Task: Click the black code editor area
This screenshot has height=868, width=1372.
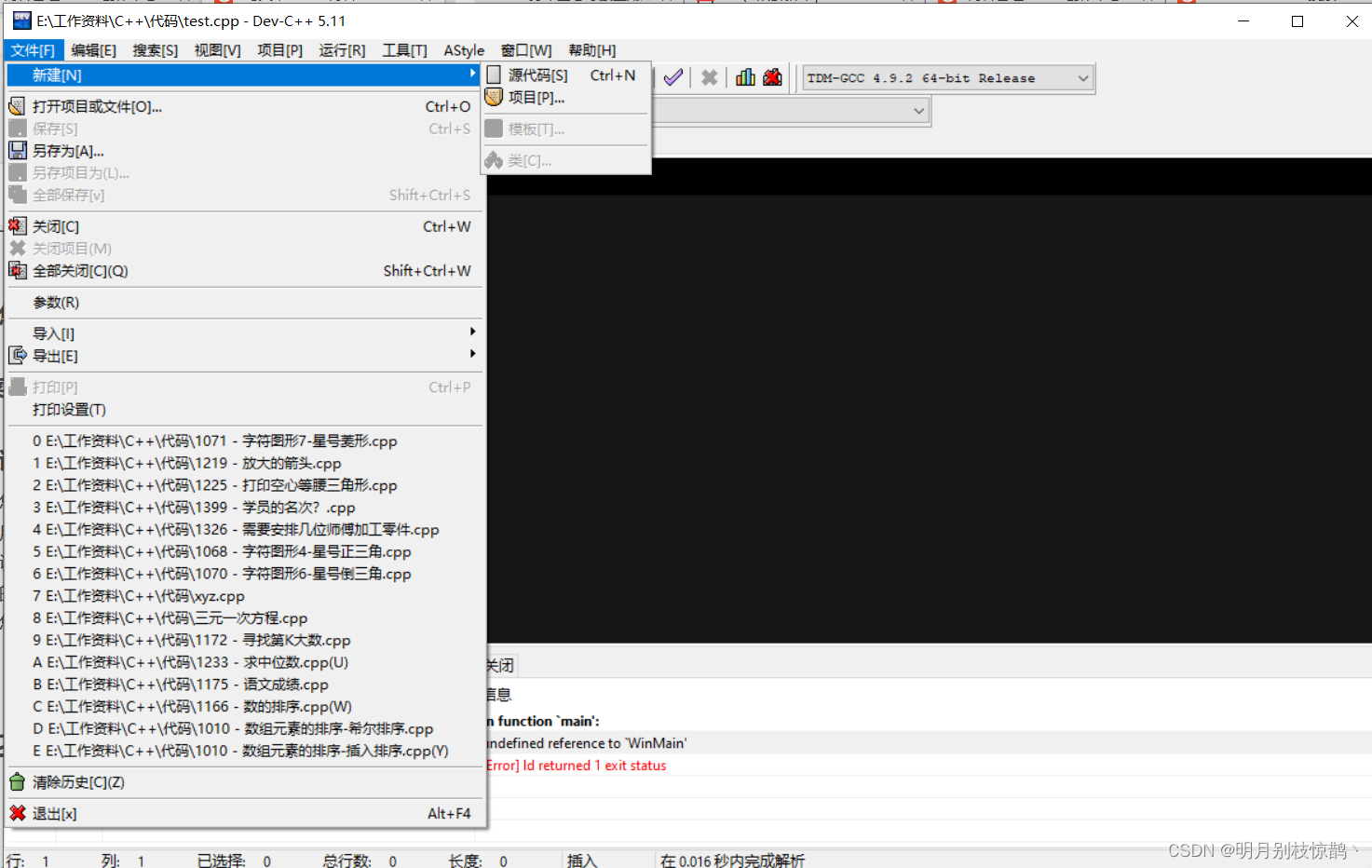Action: tap(929, 419)
